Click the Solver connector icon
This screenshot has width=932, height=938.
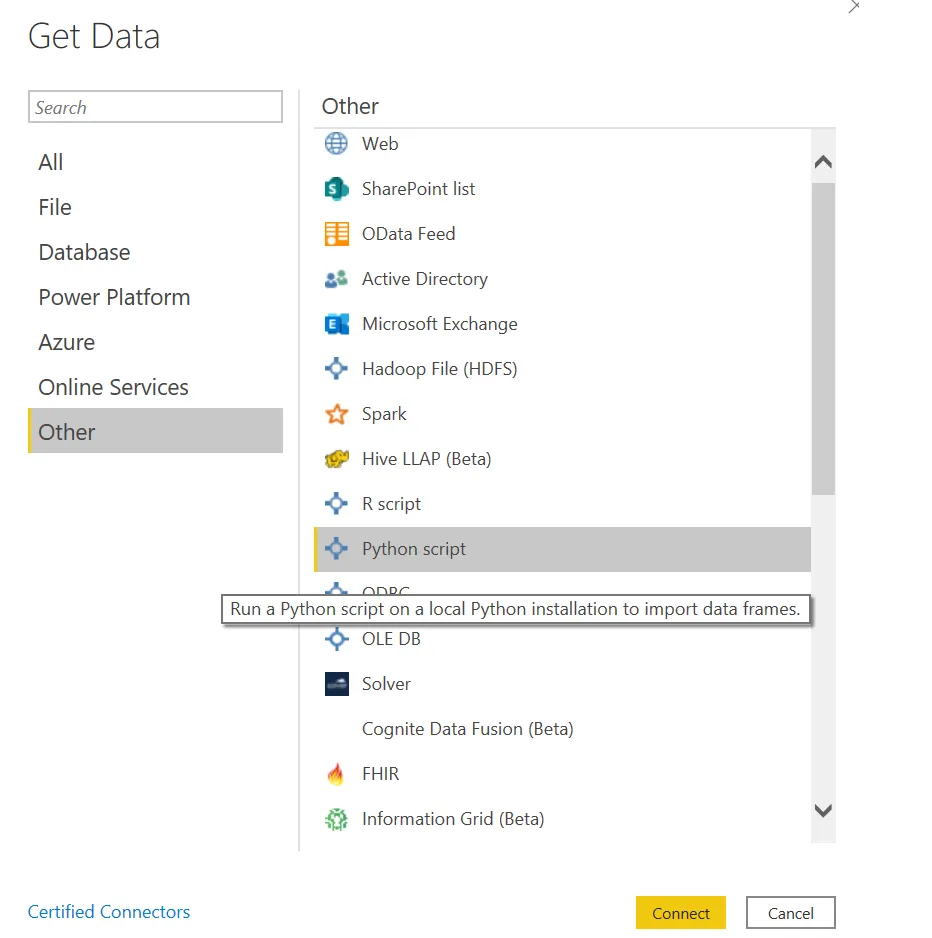(336, 684)
